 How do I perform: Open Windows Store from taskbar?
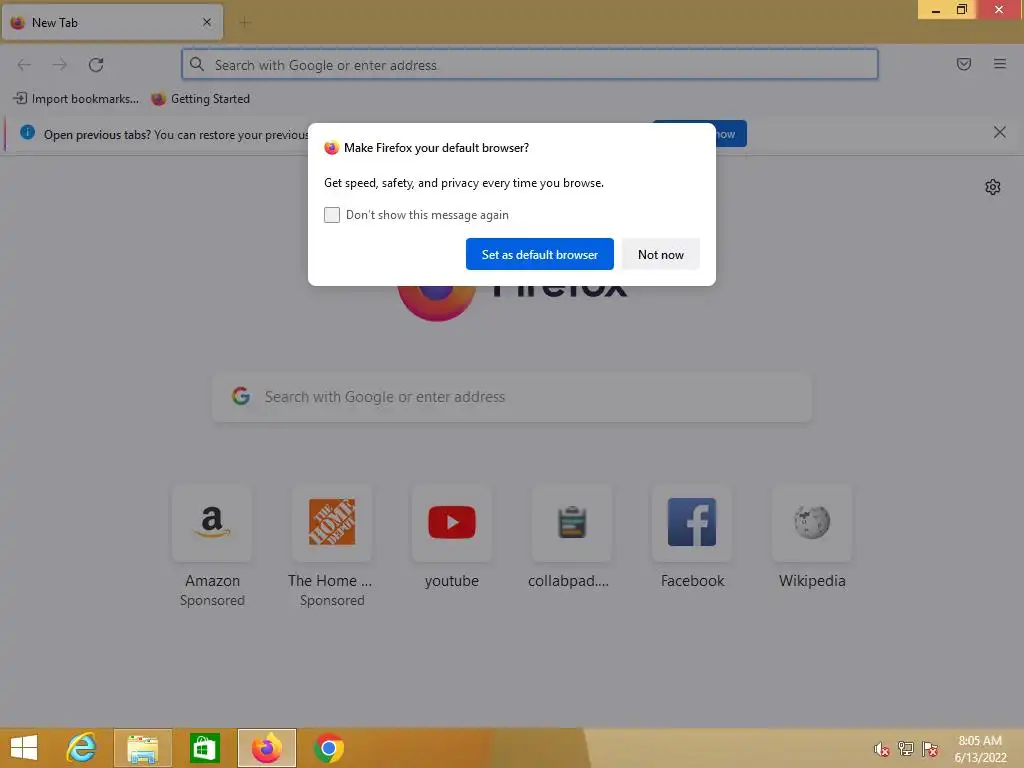(204, 748)
